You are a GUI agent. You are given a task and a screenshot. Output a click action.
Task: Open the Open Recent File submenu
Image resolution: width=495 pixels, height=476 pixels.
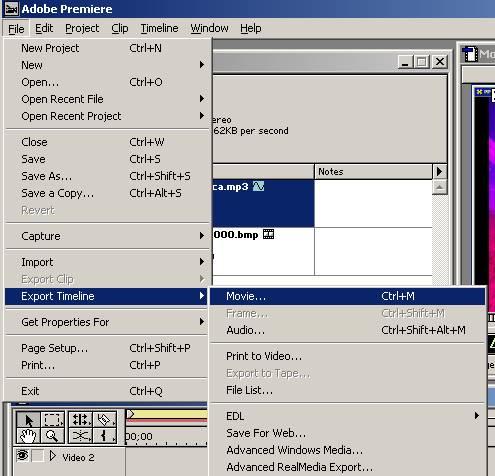pyautogui.click(x=108, y=99)
